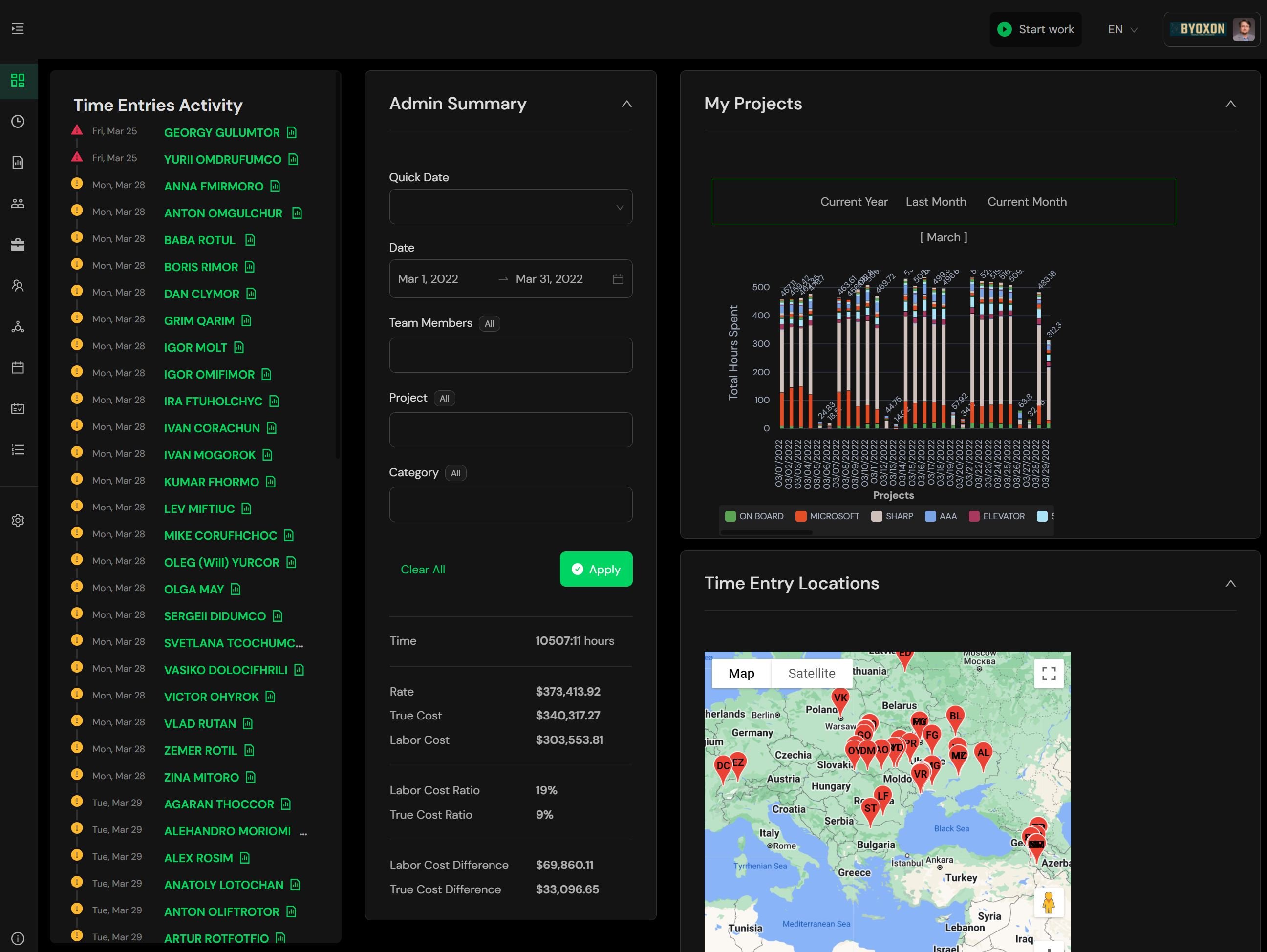The image size is (1267, 952).
Task: Open the dashboard icon in sidebar
Action: pos(18,80)
